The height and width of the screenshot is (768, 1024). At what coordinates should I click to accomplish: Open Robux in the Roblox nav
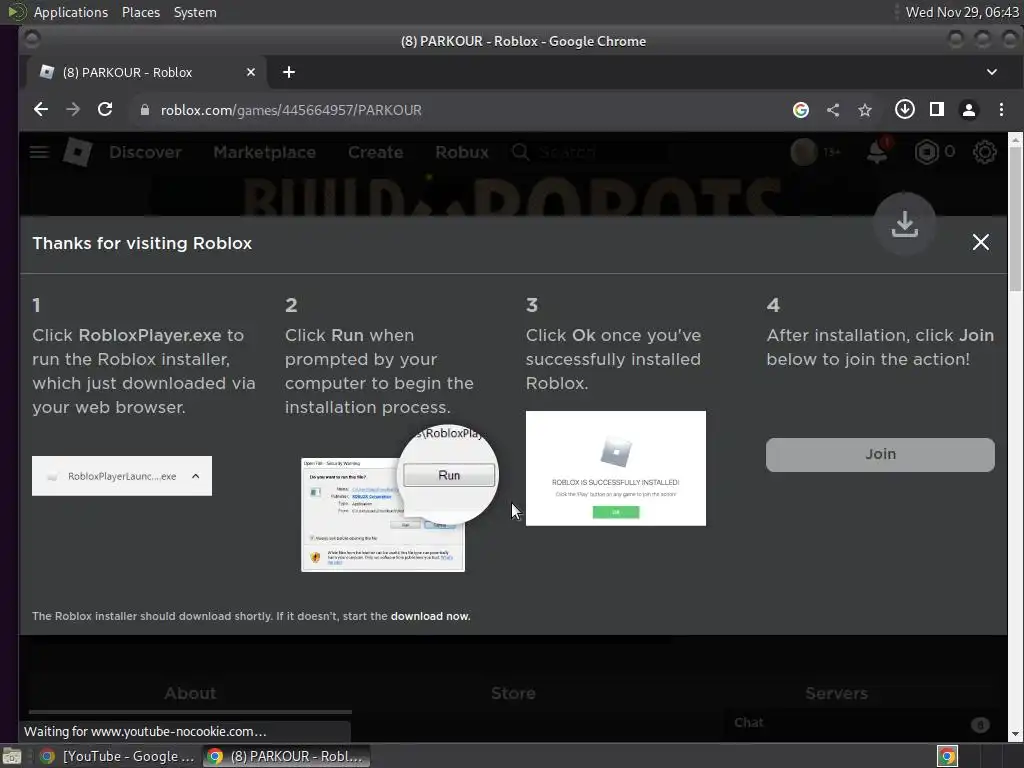pyautogui.click(x=462, y=152)
